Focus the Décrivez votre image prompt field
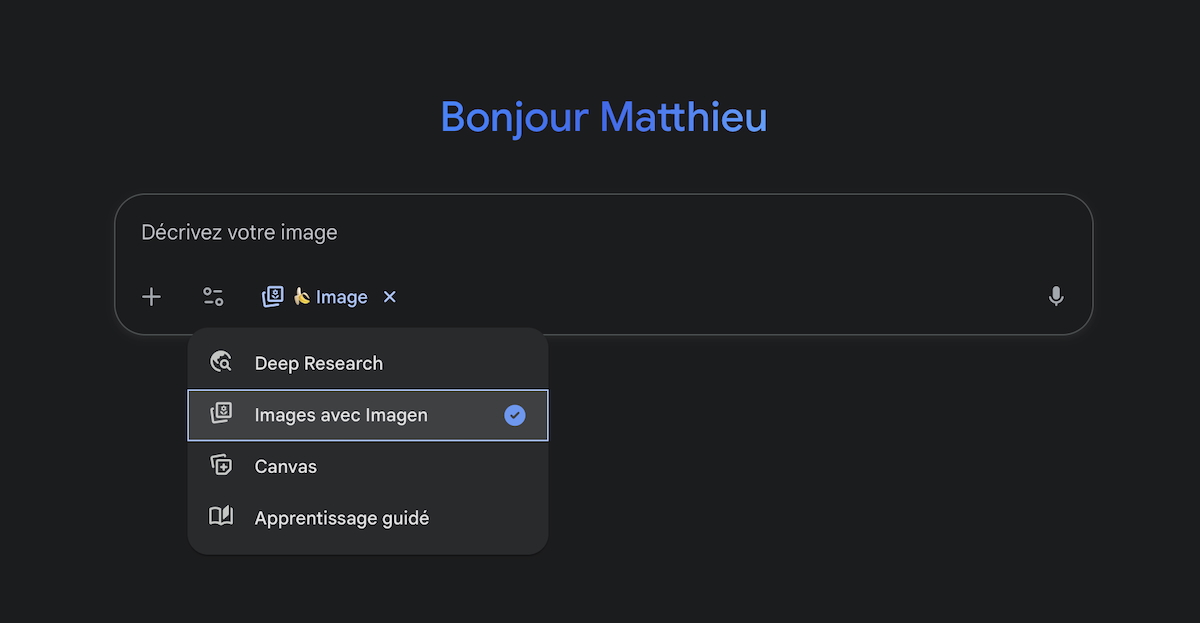Viewport: 1200px width, 623px height. click(600, 233)
